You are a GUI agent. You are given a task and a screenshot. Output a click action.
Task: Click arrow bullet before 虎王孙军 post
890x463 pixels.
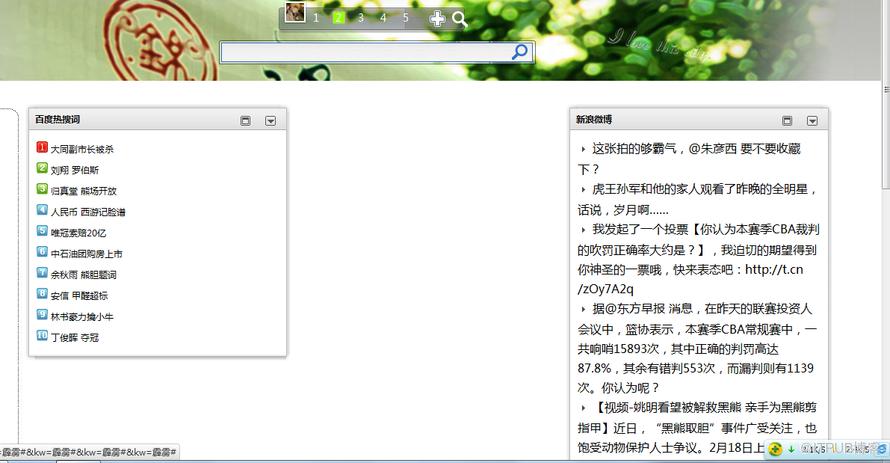(583, 190)
